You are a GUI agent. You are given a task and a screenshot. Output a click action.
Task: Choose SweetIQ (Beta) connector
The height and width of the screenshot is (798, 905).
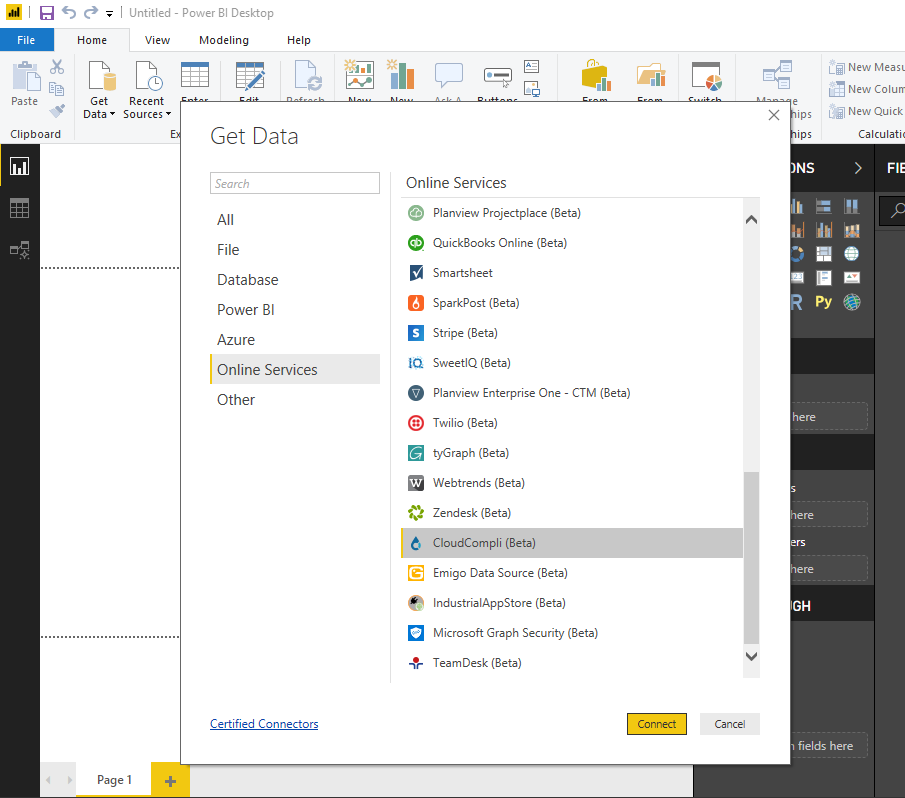[572, 363]
